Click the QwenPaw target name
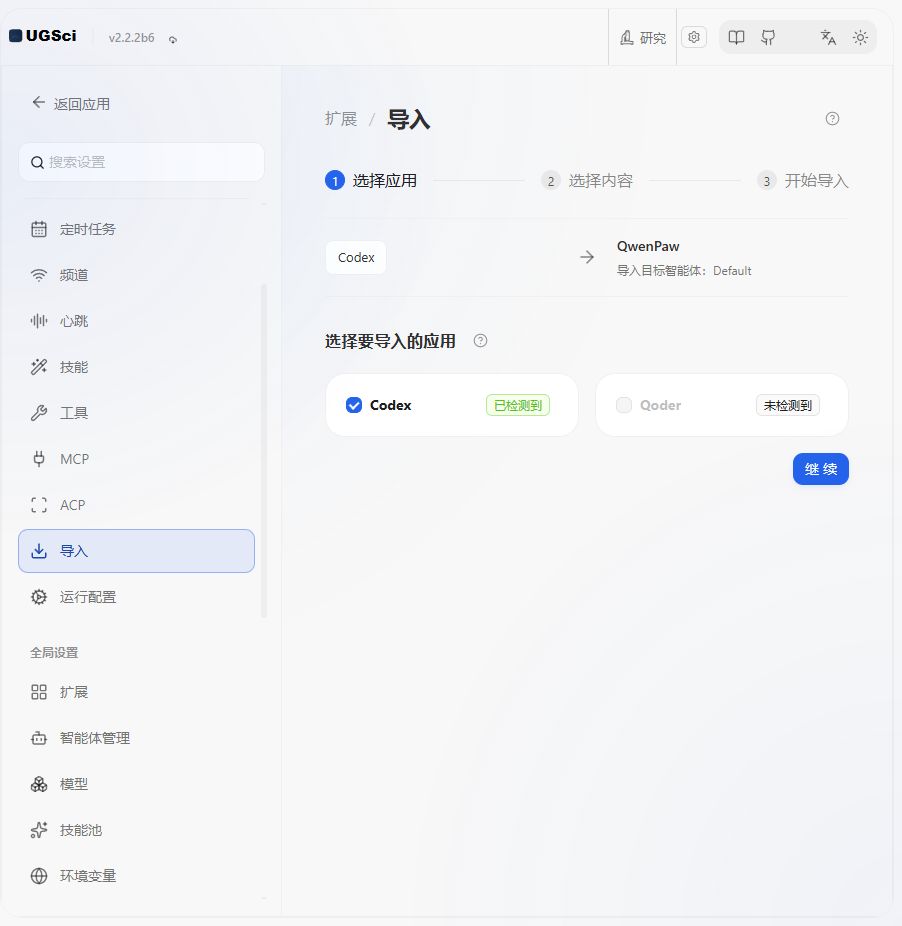The image size is (902, 926). [x=648, y=246]
